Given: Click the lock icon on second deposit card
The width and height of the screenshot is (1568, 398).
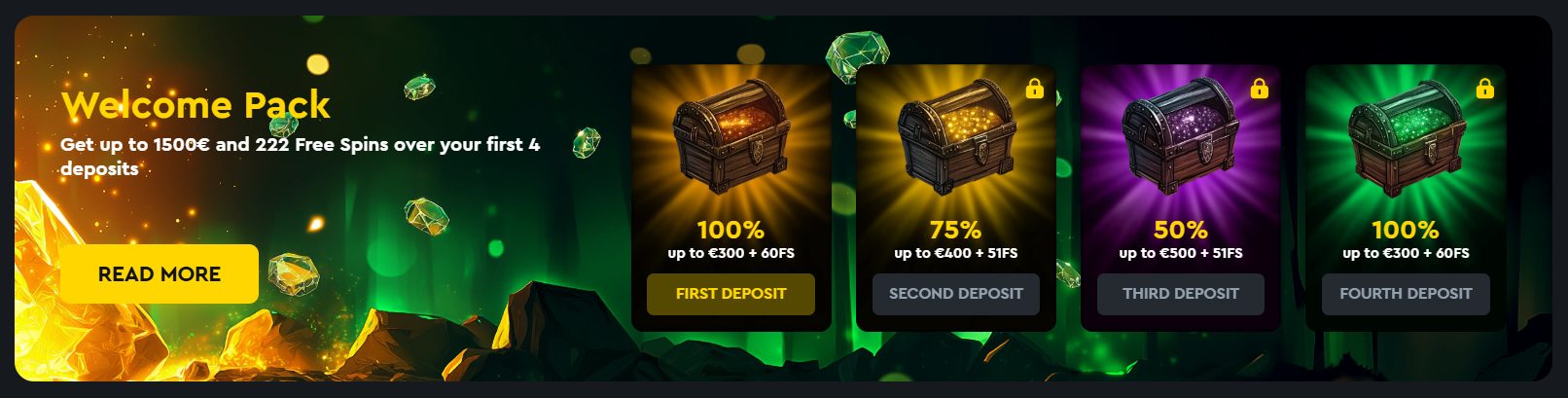Looking at the screenshot, I should [x=1034, y=89].
